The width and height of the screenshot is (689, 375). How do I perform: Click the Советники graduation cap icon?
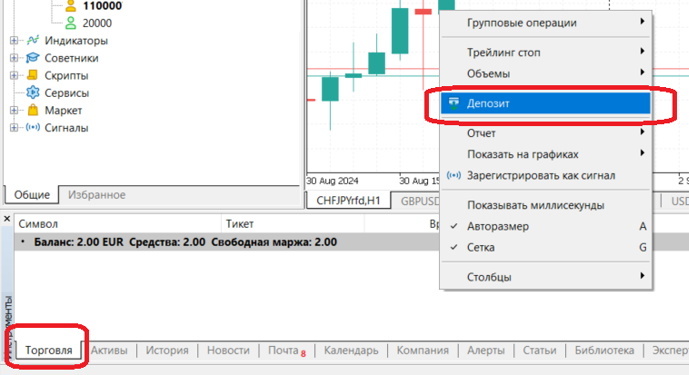pyautogui.click(x=33, y=58)
